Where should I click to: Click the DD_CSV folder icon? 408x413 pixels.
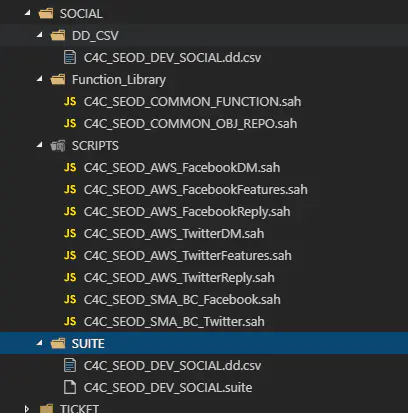click(58, 35)
